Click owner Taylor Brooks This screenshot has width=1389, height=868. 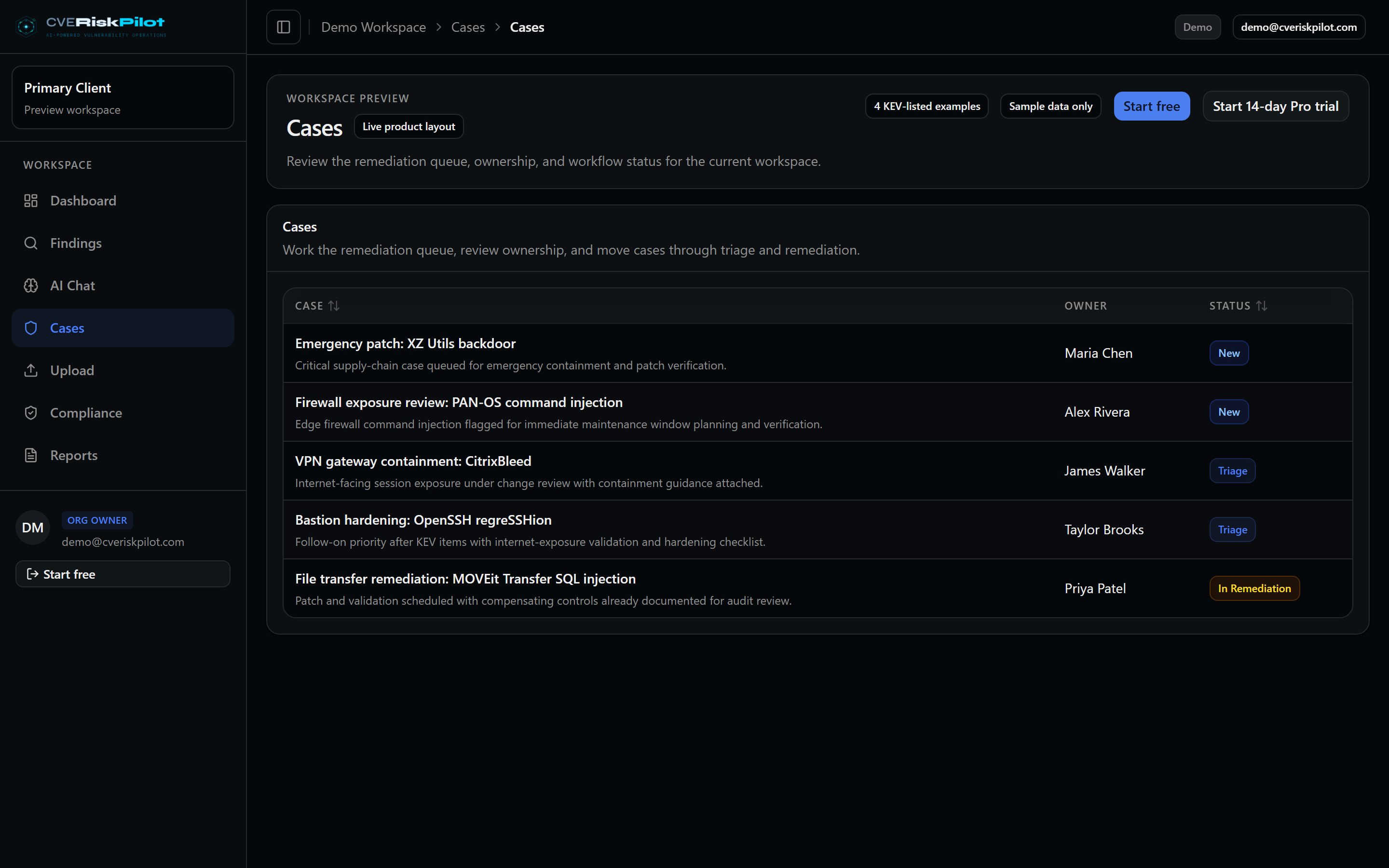coord(1104,530)
